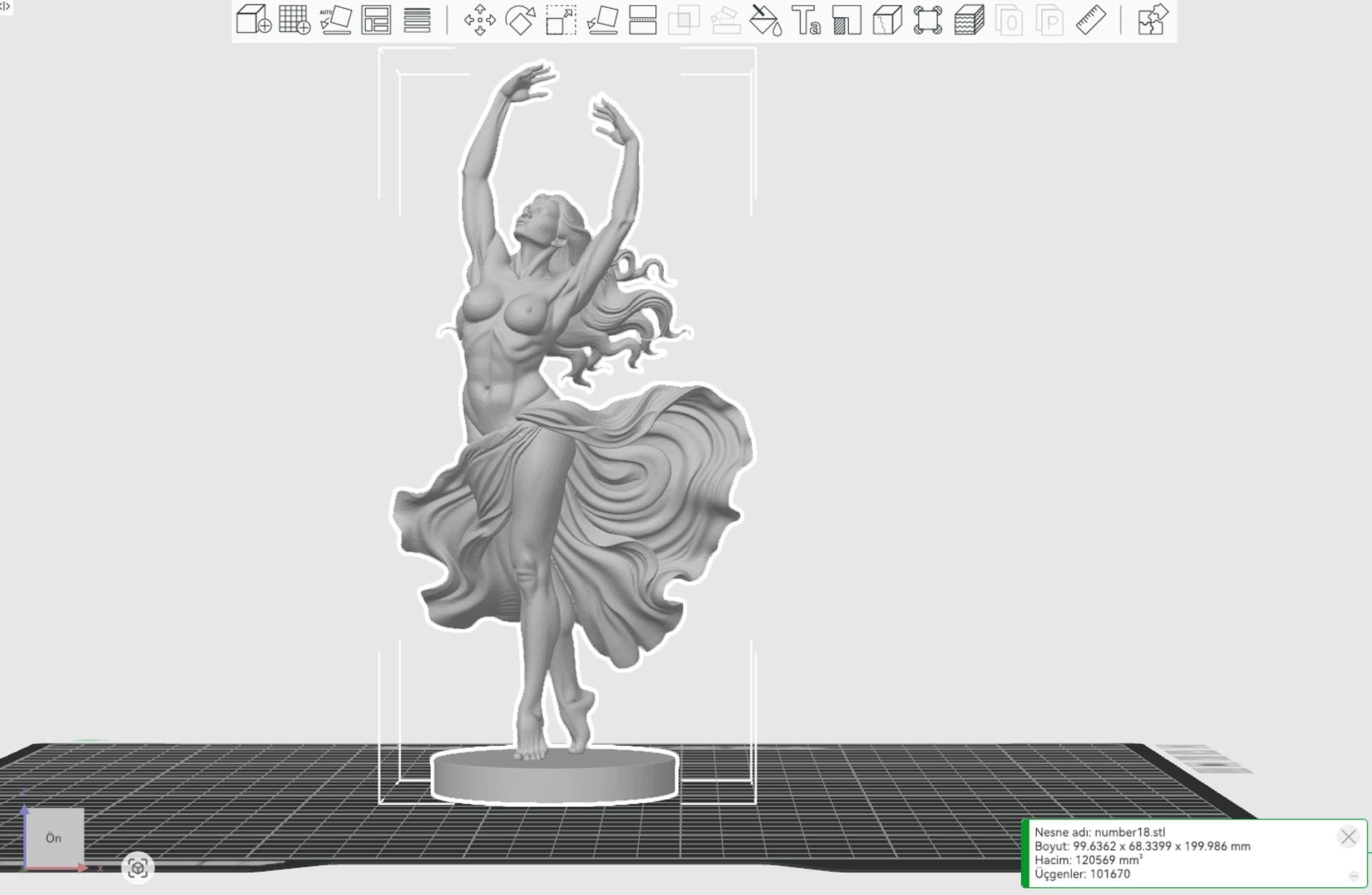Open the Cut tool
The height and width of the screenshot is (895, 1372).
point(643,20)
